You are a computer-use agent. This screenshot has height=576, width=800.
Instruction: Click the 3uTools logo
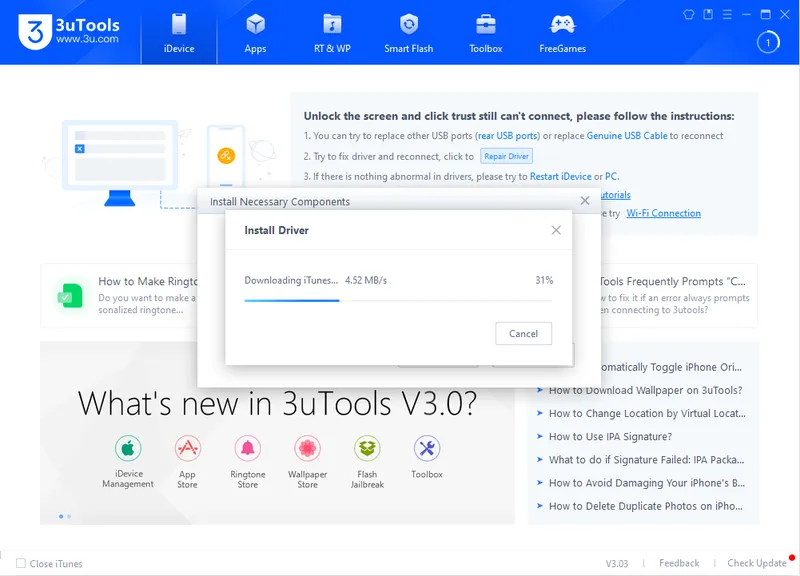click(x=69, y=32)
